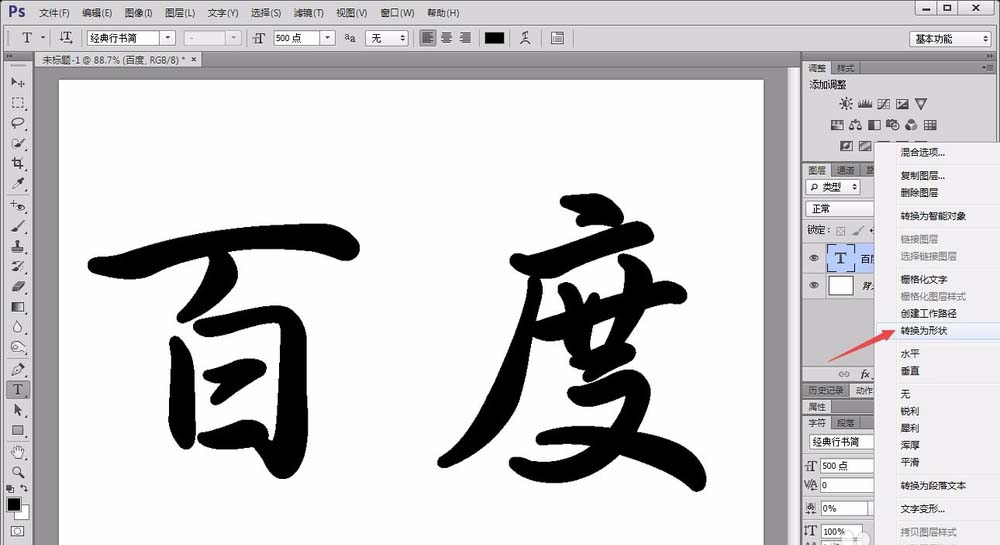
Task: Choose 创建工作路径 from context menu
Action: [929, 314]
